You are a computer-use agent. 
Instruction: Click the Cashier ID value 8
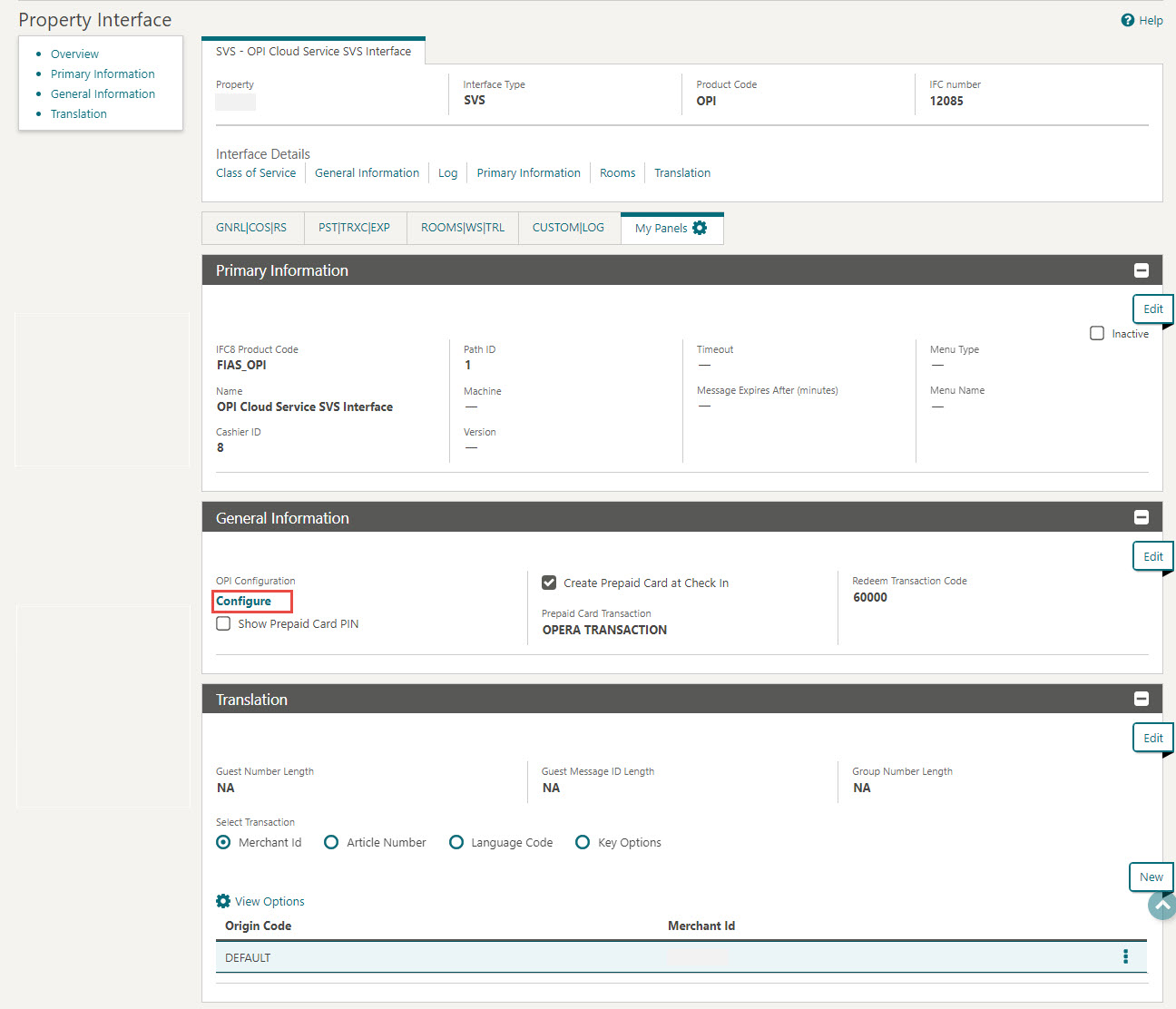point(220,447)
